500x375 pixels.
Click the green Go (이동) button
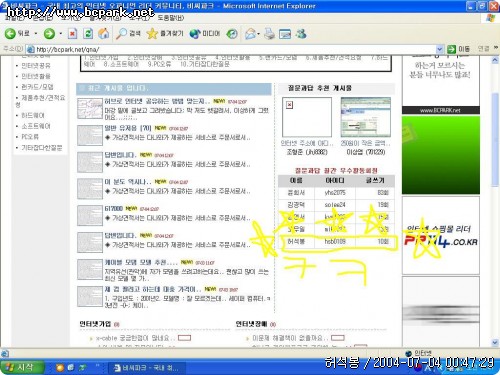pyautogui.click(x=459, y=49)
